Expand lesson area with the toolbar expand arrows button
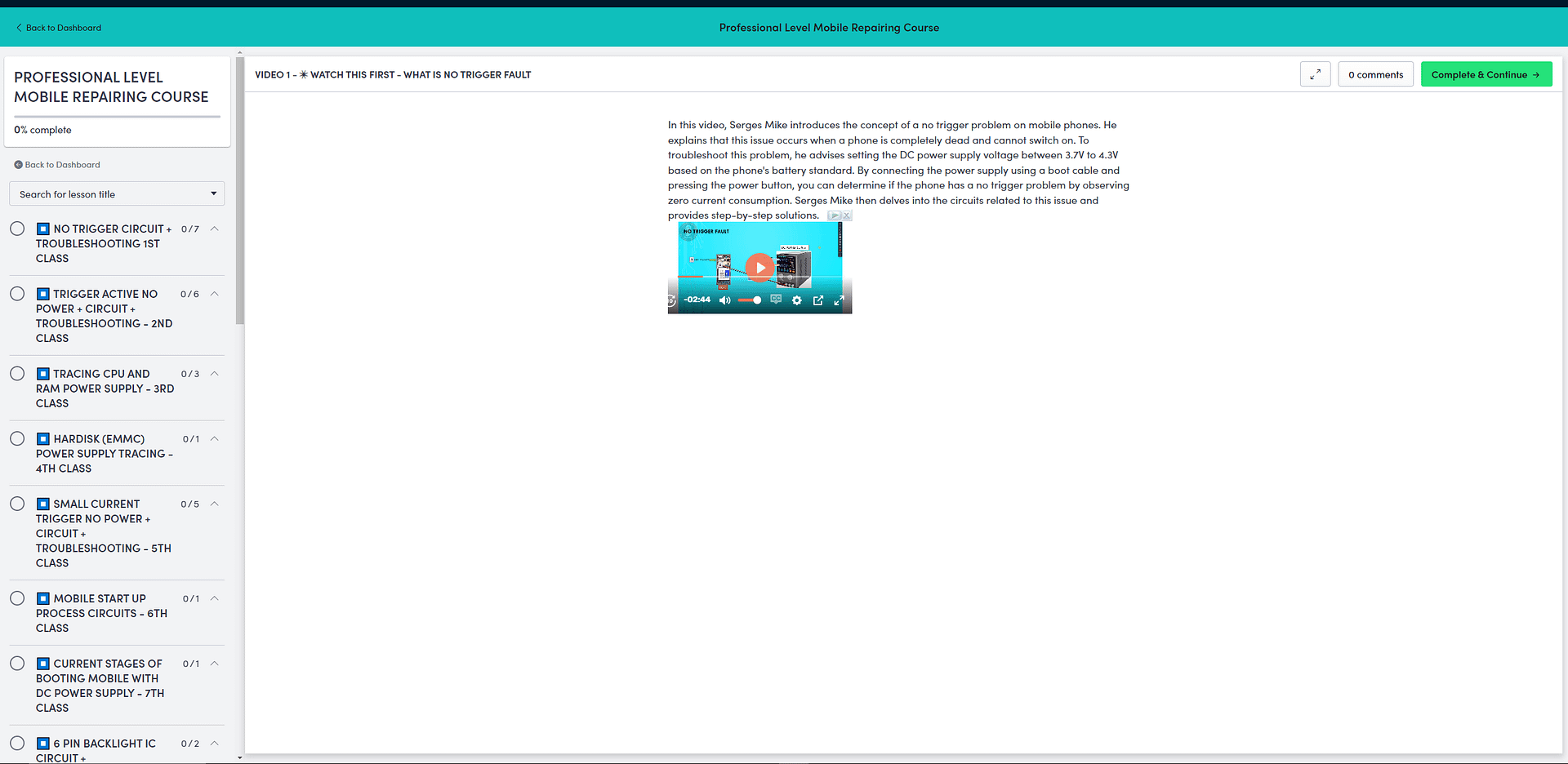1568x764 pixels. tap(1315, 74)
